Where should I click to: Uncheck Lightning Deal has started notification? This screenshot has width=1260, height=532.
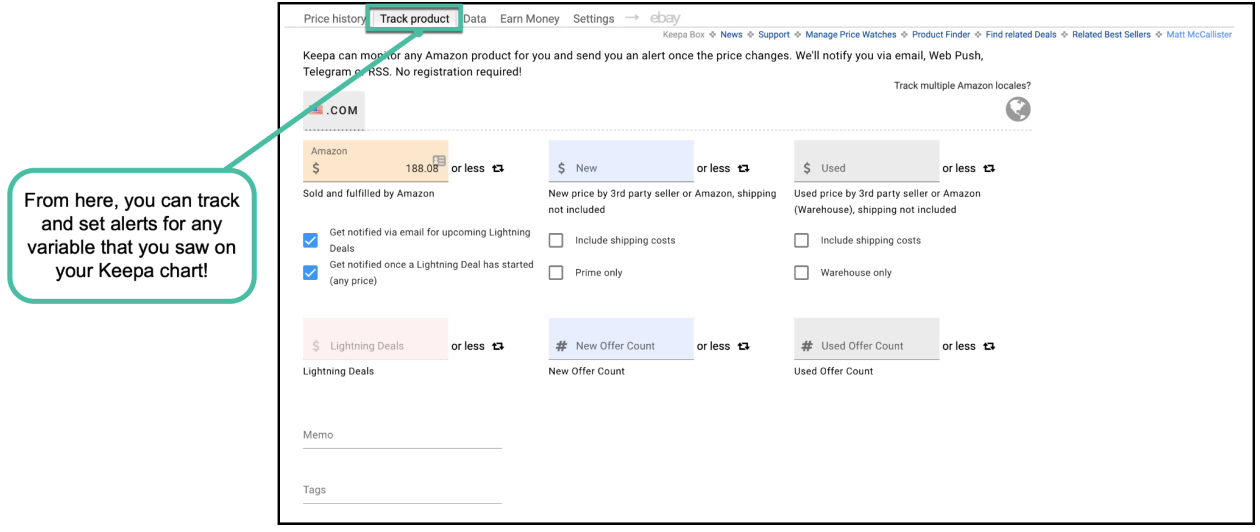pos(311,272)
